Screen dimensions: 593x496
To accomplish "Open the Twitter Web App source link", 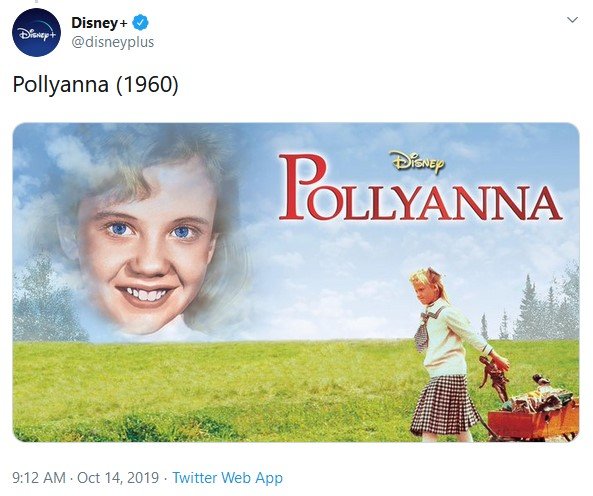I will pyautogui.click(x=228, y=477).
